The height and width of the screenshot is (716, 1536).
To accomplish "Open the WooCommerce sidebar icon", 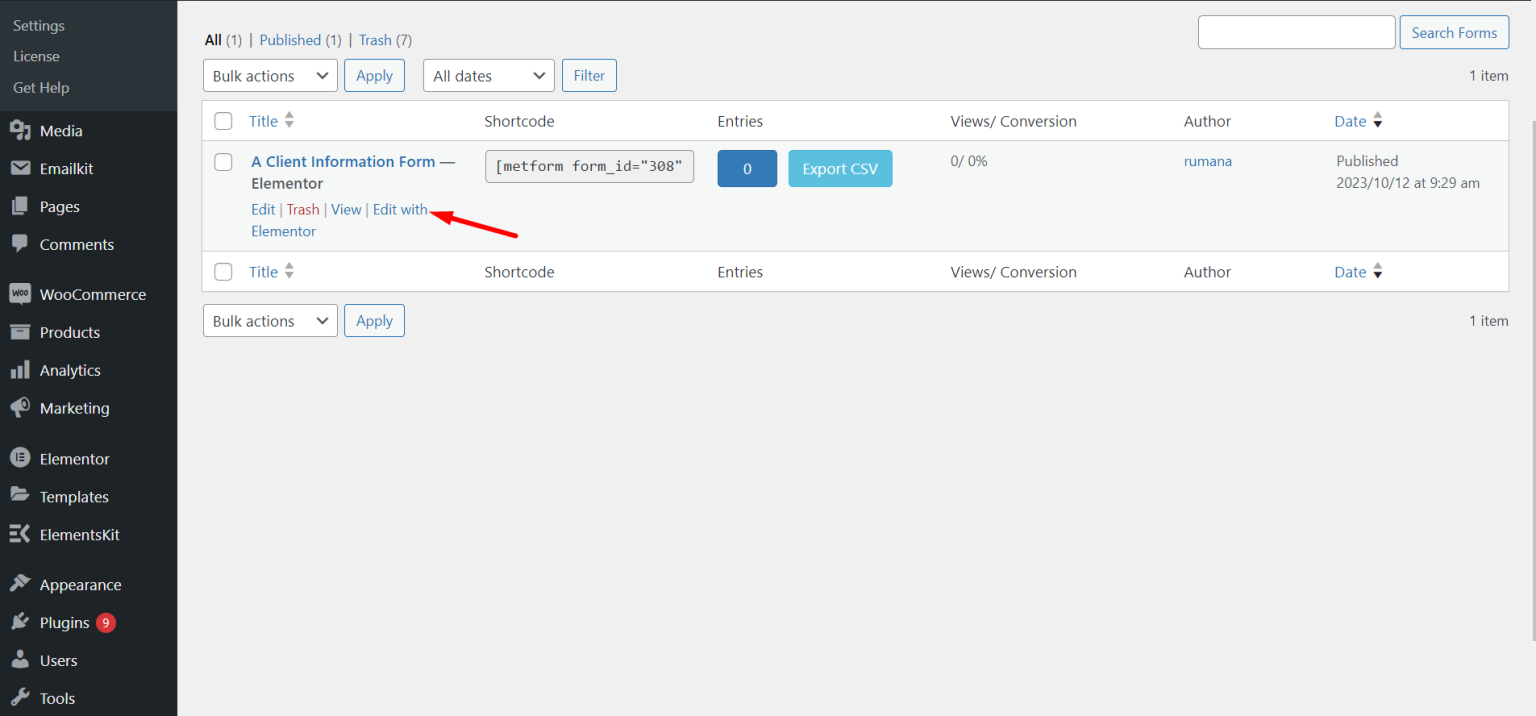I will tap(21, 293).
